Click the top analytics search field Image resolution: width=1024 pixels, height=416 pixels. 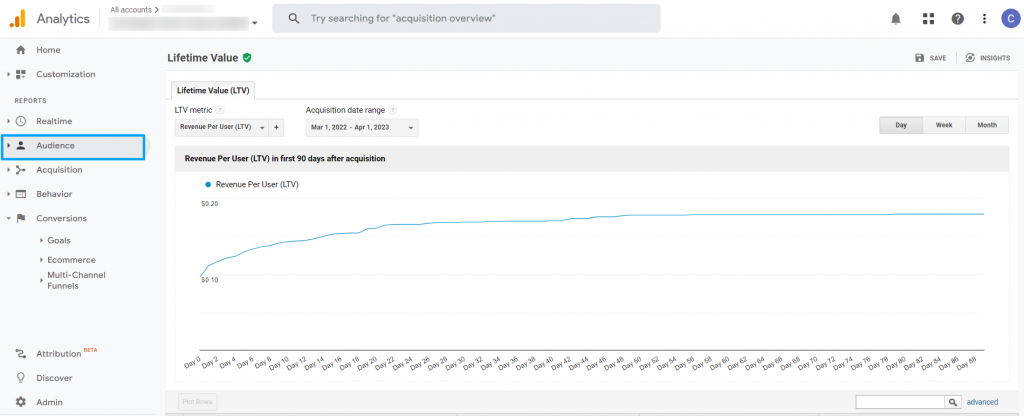(466, 18)
